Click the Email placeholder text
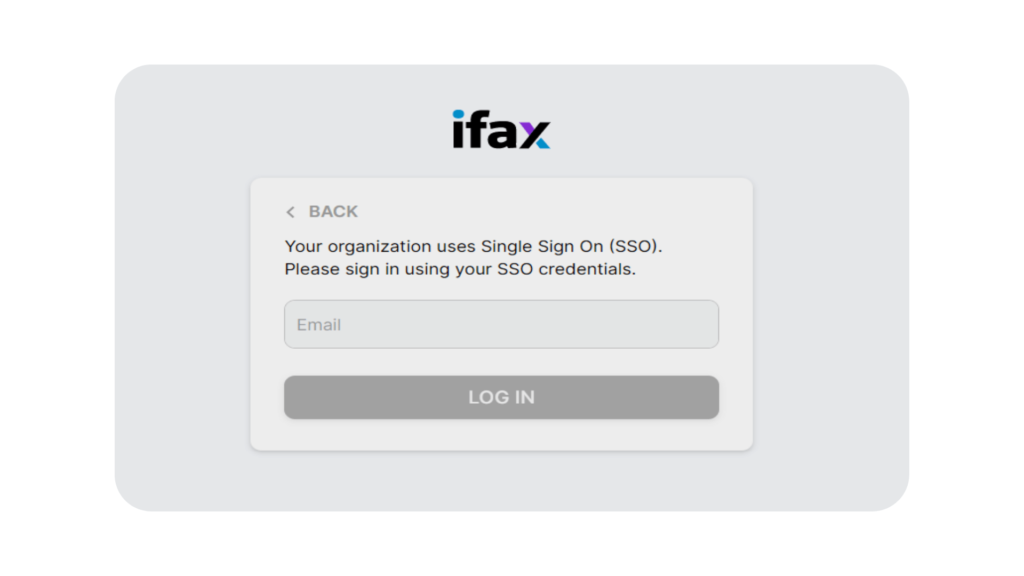This screenshot has width=1024, height=576. coord(318,324)
